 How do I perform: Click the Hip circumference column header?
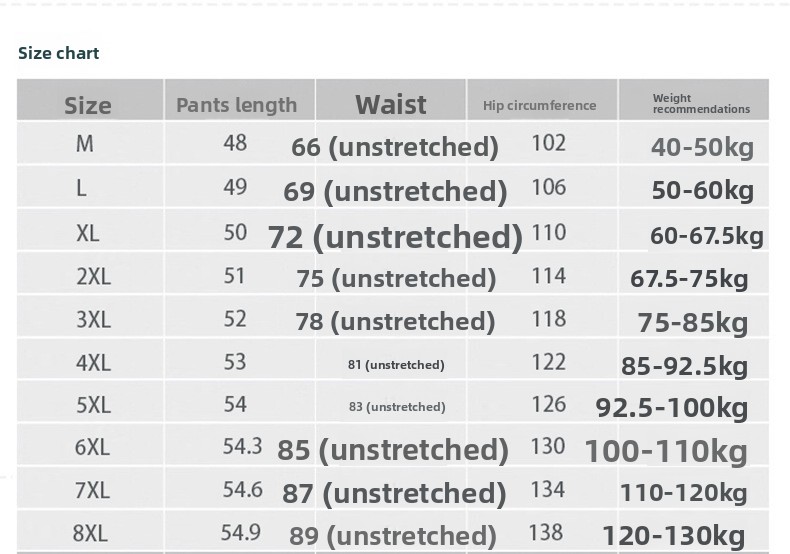coord(539,105)
